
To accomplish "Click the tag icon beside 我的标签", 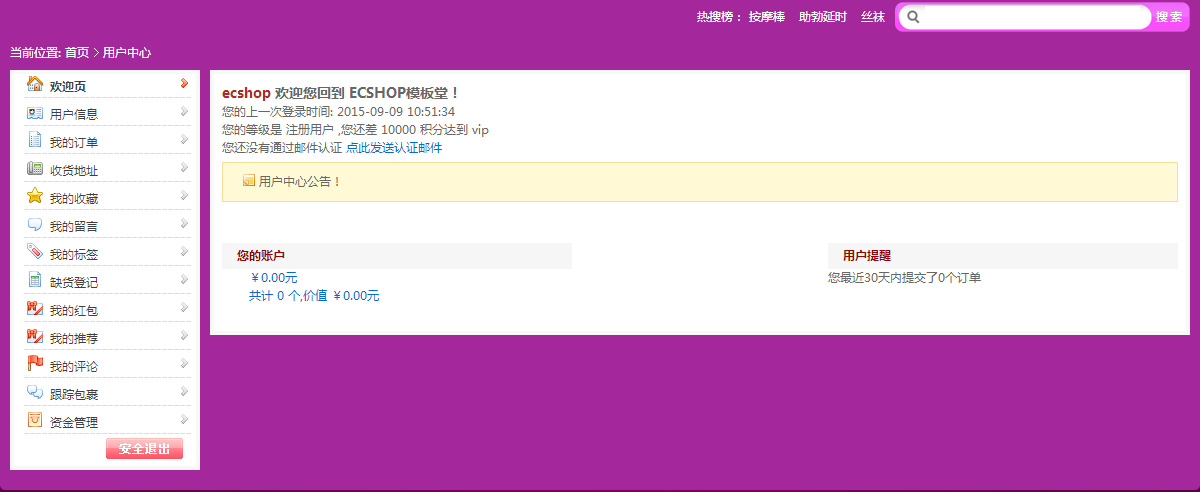I will [x=35, y=252].
